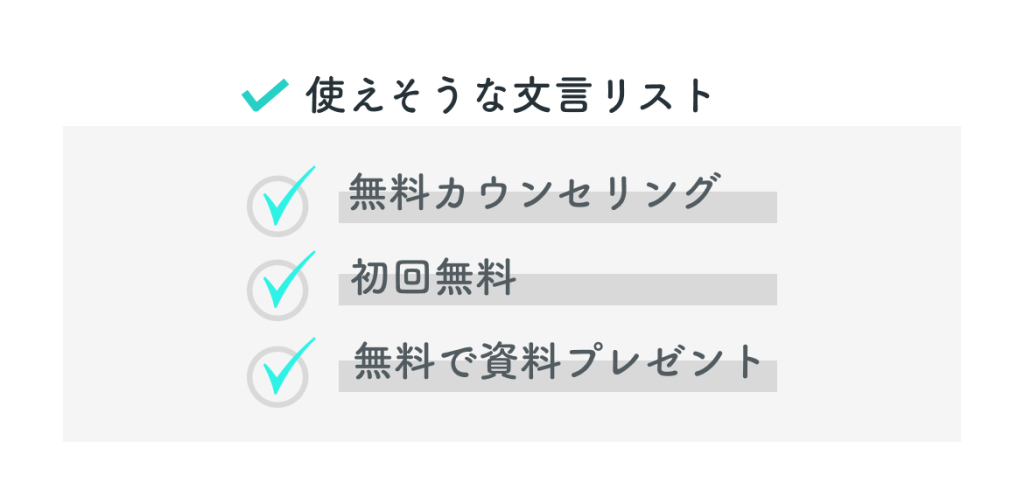
Task: Click gray highlight bar right of 初回無料
Action: click(650, 289)
